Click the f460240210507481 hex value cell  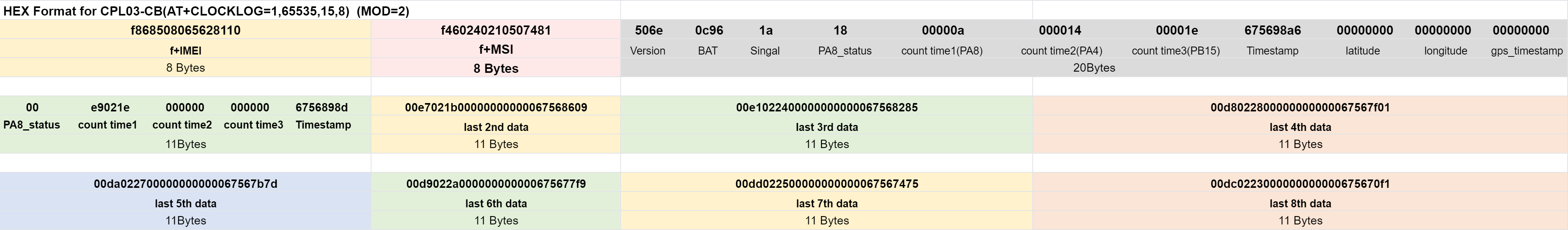tap(496, 30)
